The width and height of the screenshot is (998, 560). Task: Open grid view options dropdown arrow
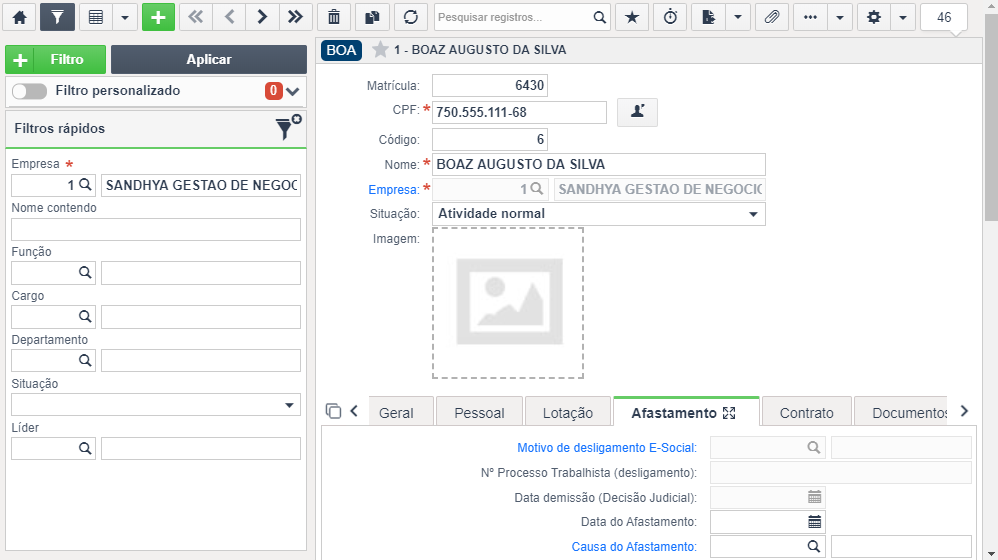125,17
